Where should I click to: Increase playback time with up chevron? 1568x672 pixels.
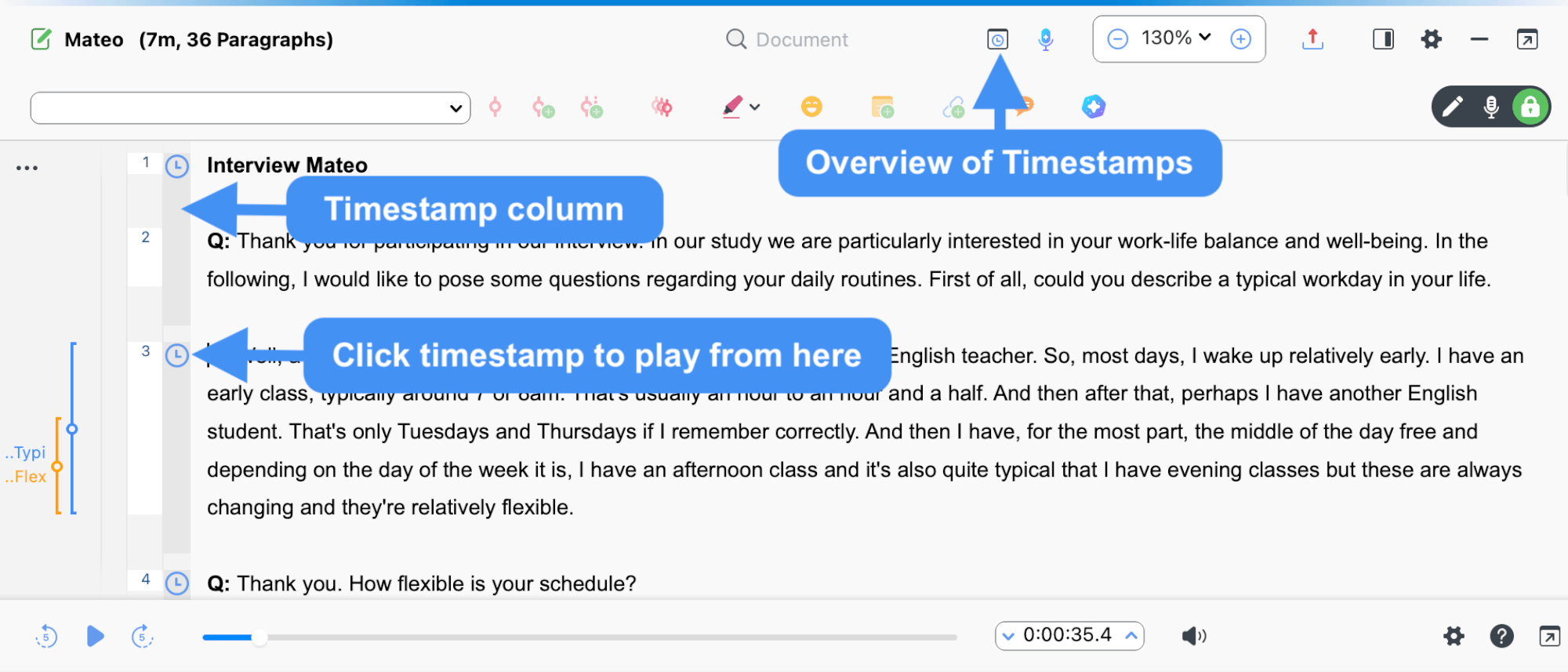pos(1131,636)
